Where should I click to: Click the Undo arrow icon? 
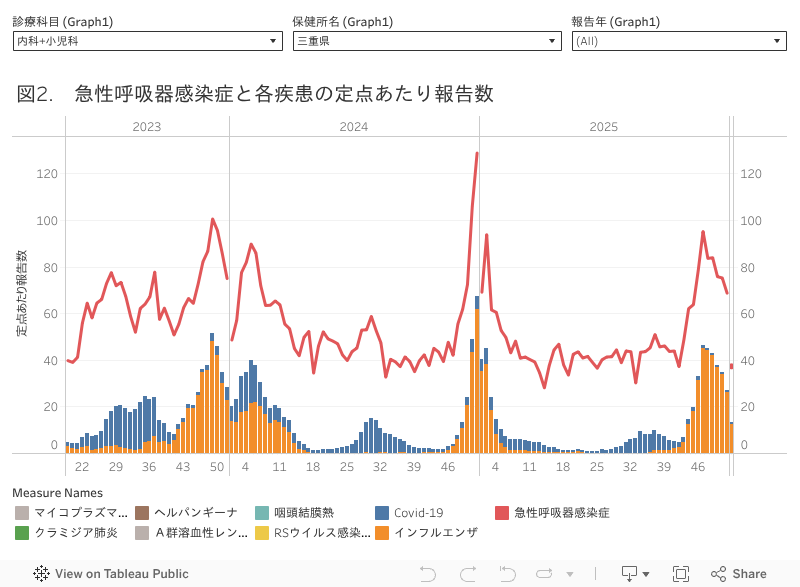tap(427, 574)
